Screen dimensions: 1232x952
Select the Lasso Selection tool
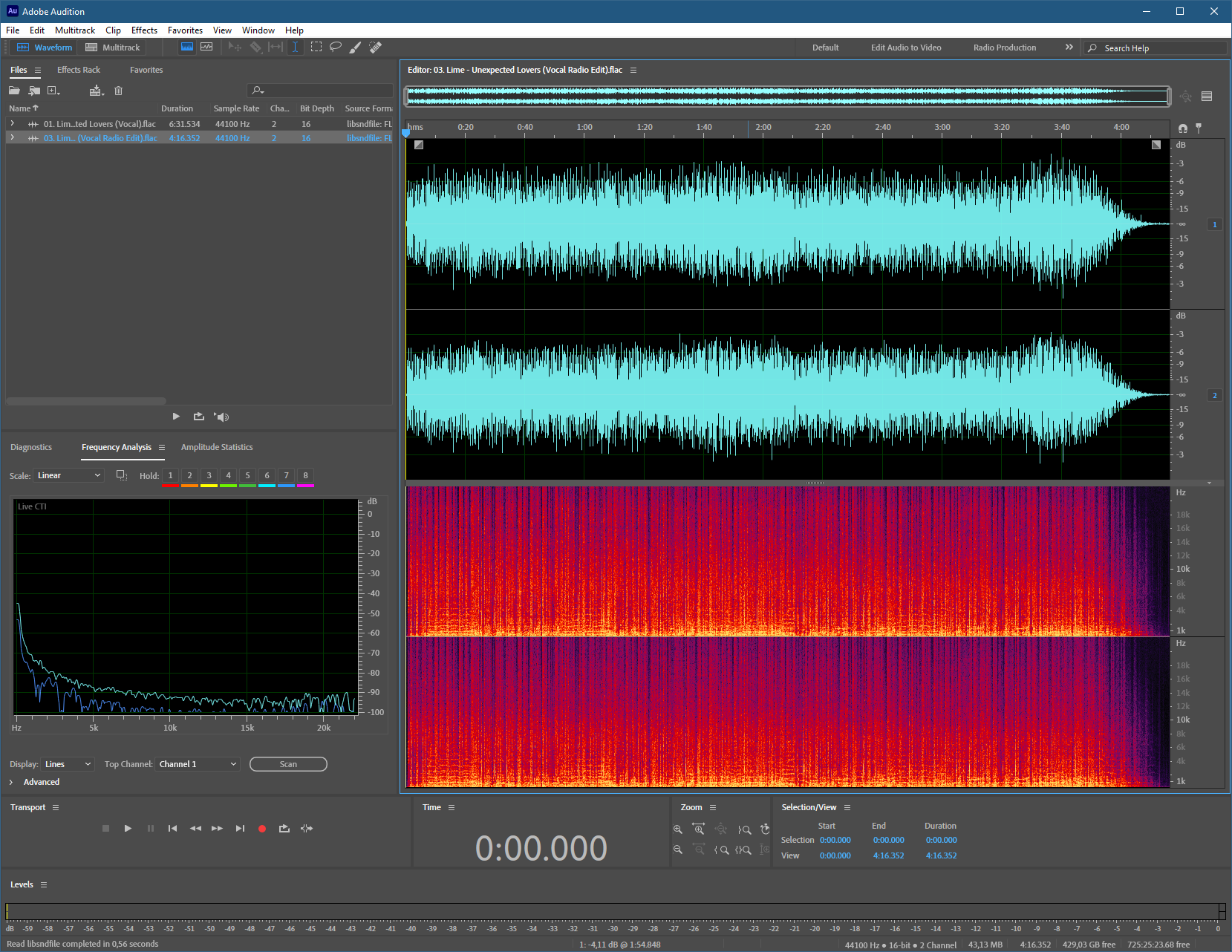[x=336, y=47]
